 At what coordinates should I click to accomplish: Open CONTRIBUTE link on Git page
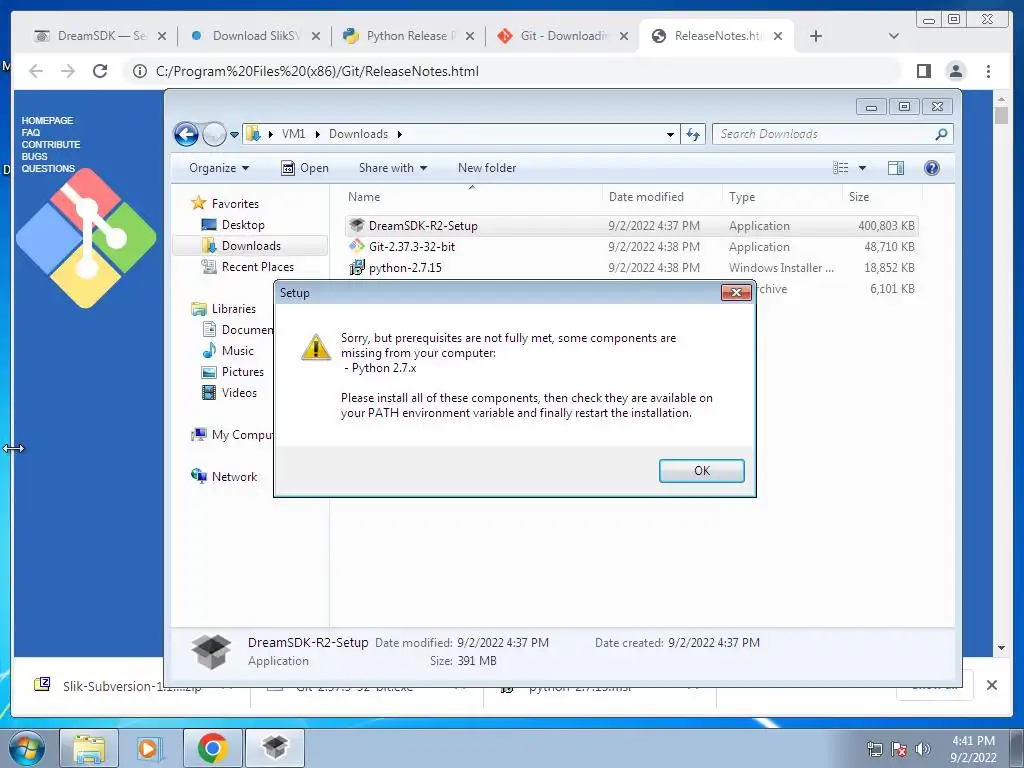click(x=50, y=144)
